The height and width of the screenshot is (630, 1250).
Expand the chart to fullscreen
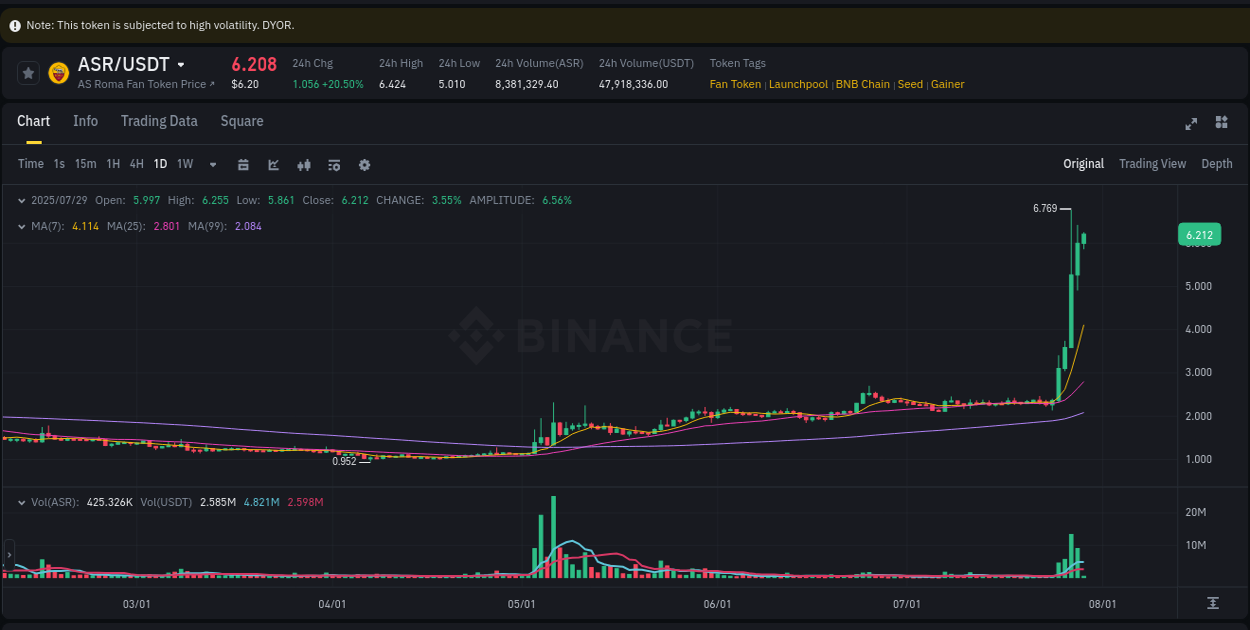[x=1190, y=123]
